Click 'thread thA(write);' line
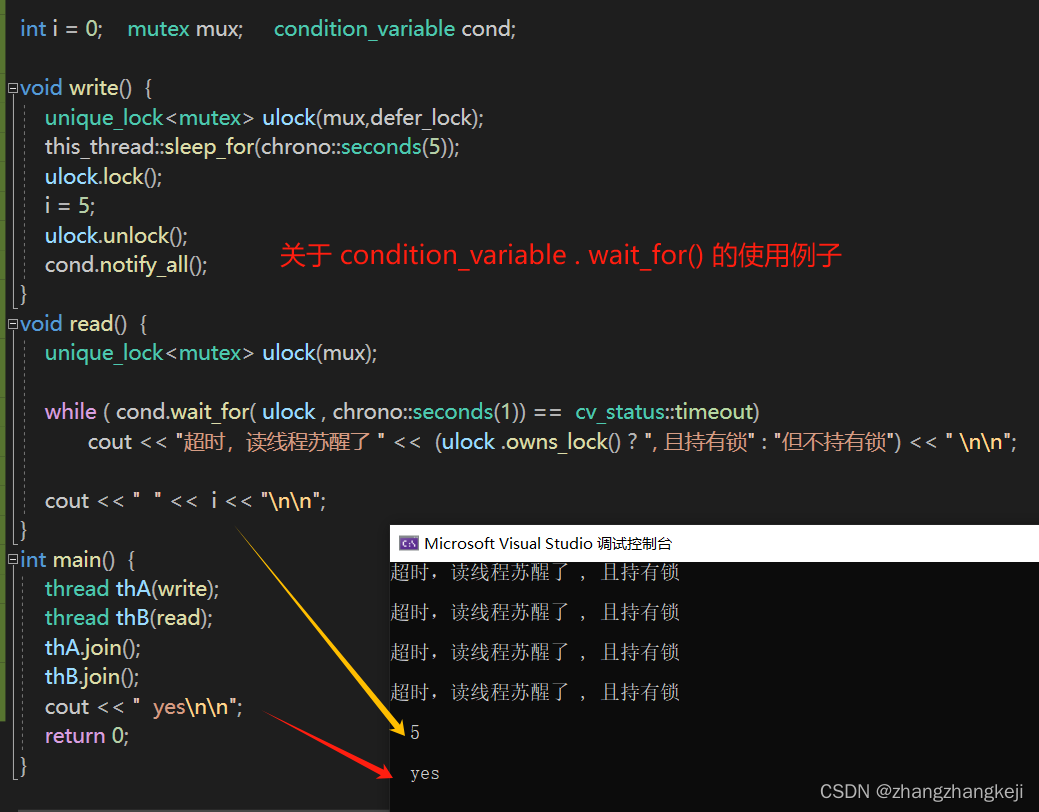The width and height of the screenshot is (1039, 812). (132, 589)
